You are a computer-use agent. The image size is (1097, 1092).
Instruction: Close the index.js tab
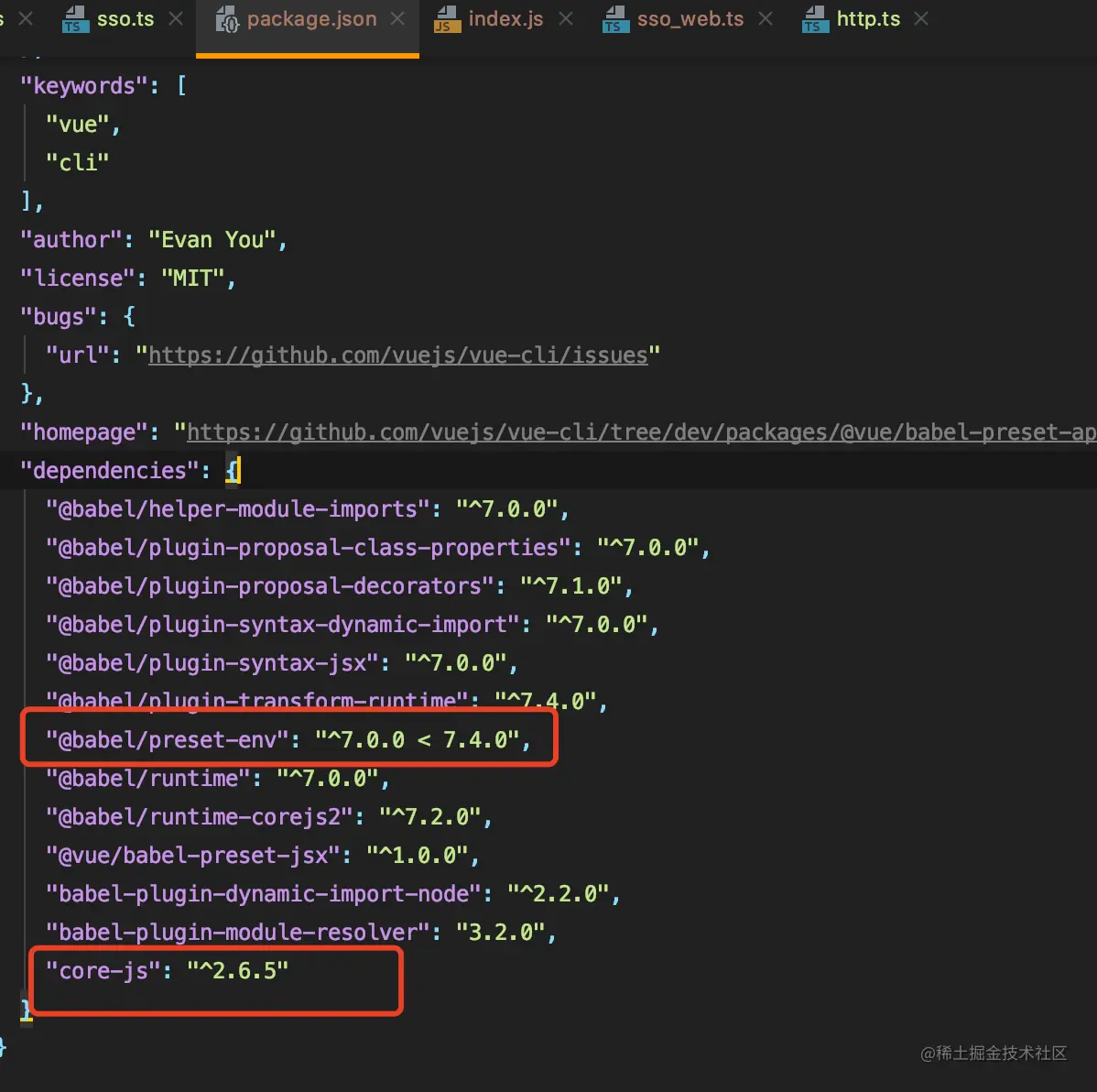tap(566, 19)
